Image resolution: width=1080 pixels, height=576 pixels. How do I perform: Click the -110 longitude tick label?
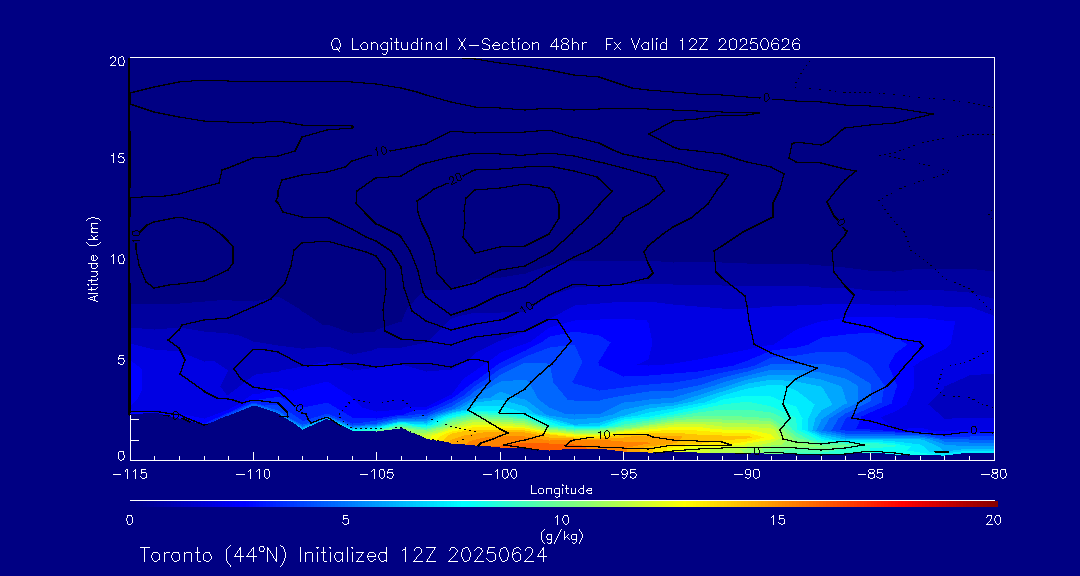tap(253, 475)
